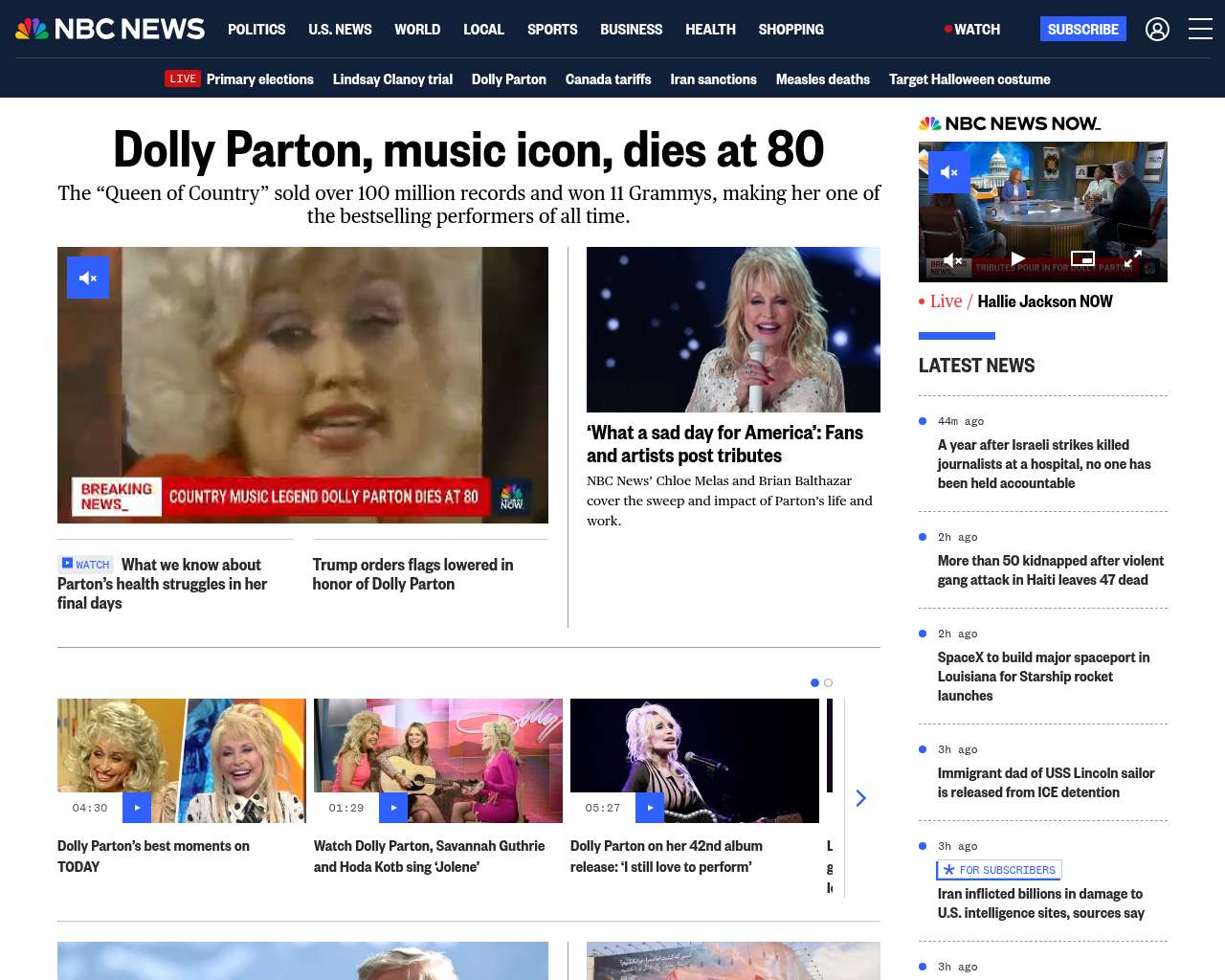Open the Politics section
The image size is (1225, 980).
coord(256,30)
